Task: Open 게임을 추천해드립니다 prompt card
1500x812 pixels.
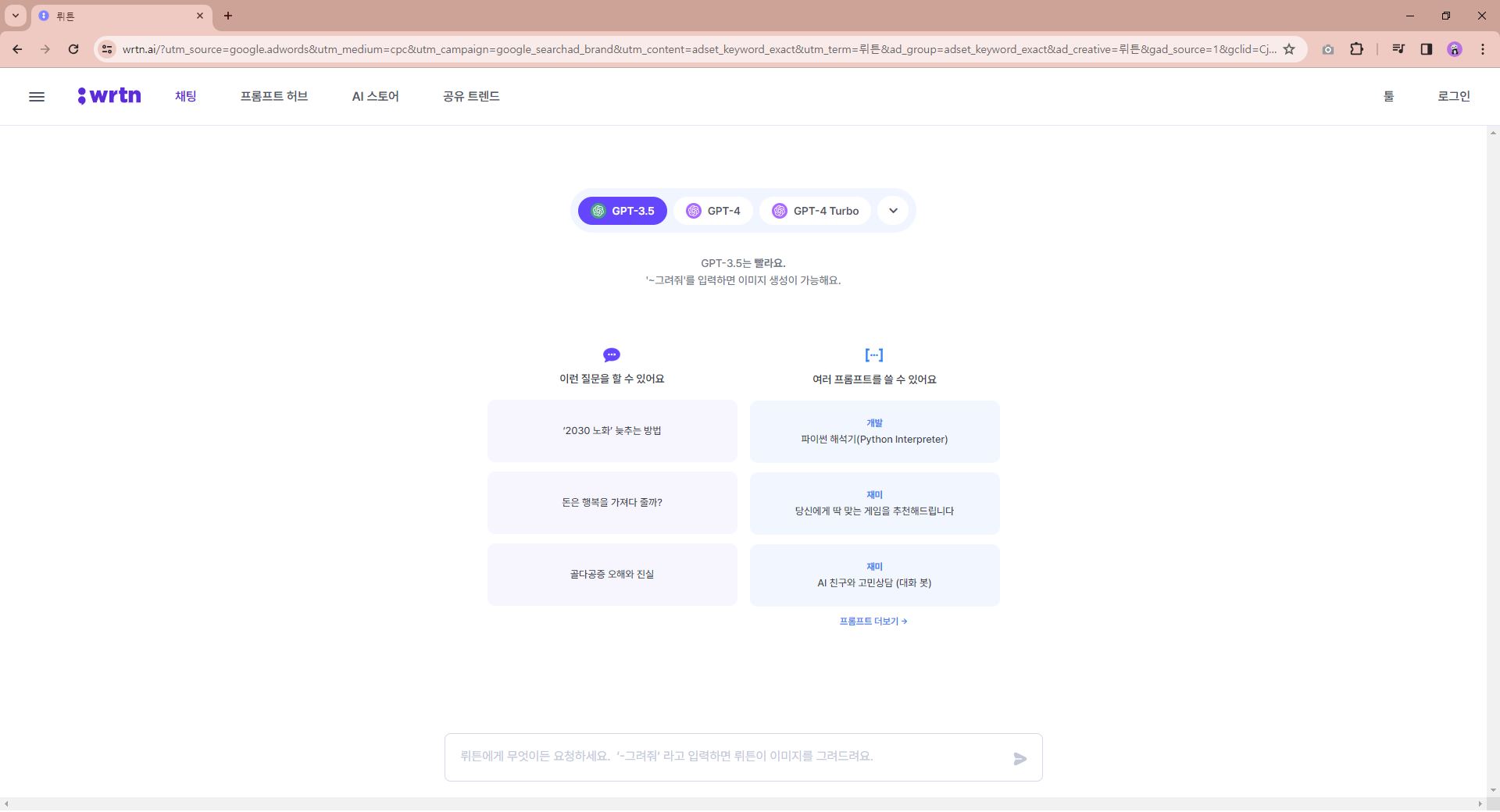Action: [875, 504]
